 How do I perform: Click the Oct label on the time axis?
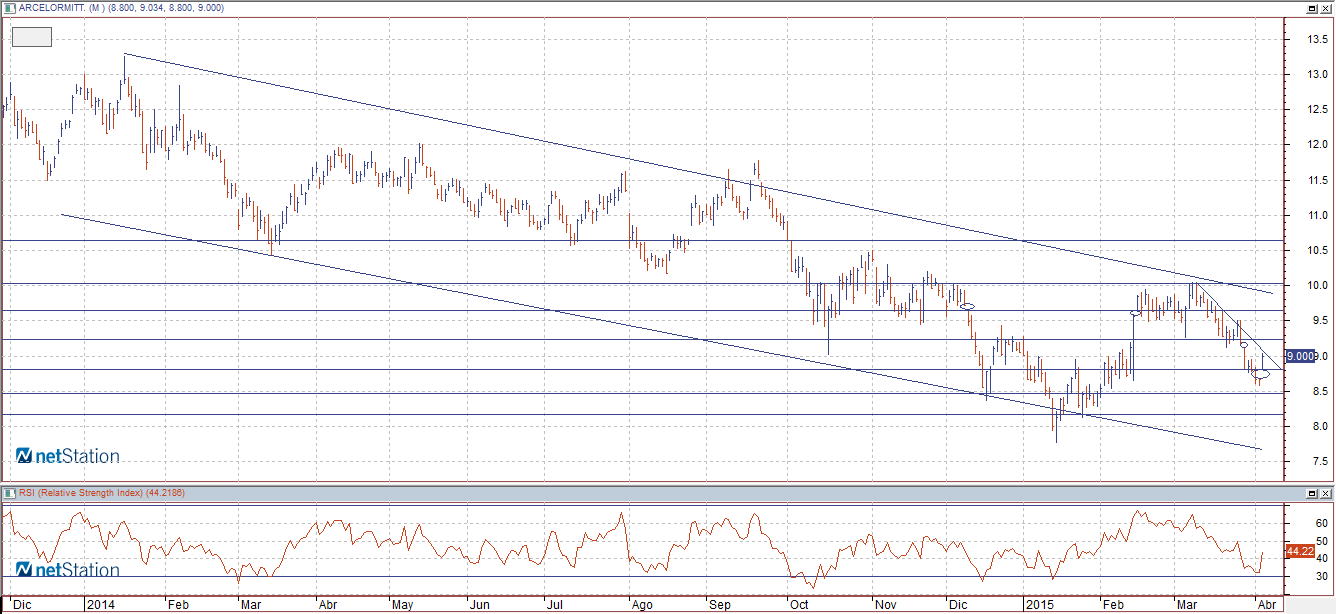pyautogui.click(x=799, y=605)
